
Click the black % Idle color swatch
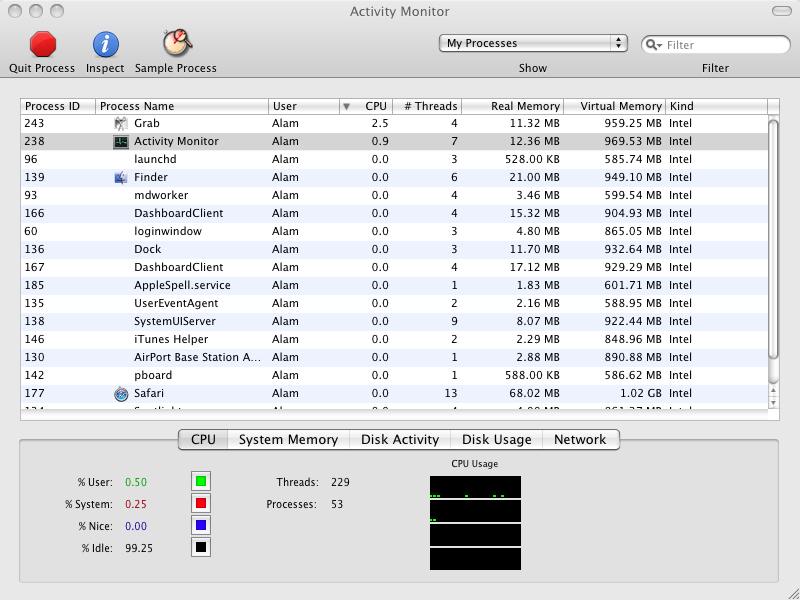pyautogui.click(x=201, y=547)
